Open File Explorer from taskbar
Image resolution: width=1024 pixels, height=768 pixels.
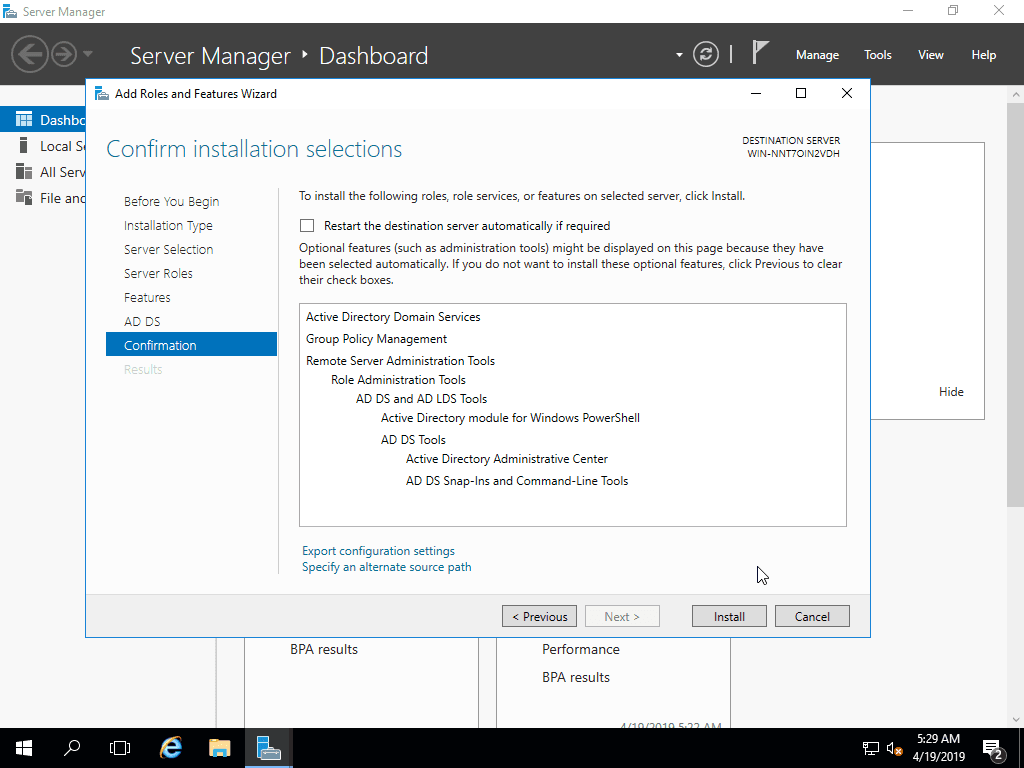coord(220,748)
